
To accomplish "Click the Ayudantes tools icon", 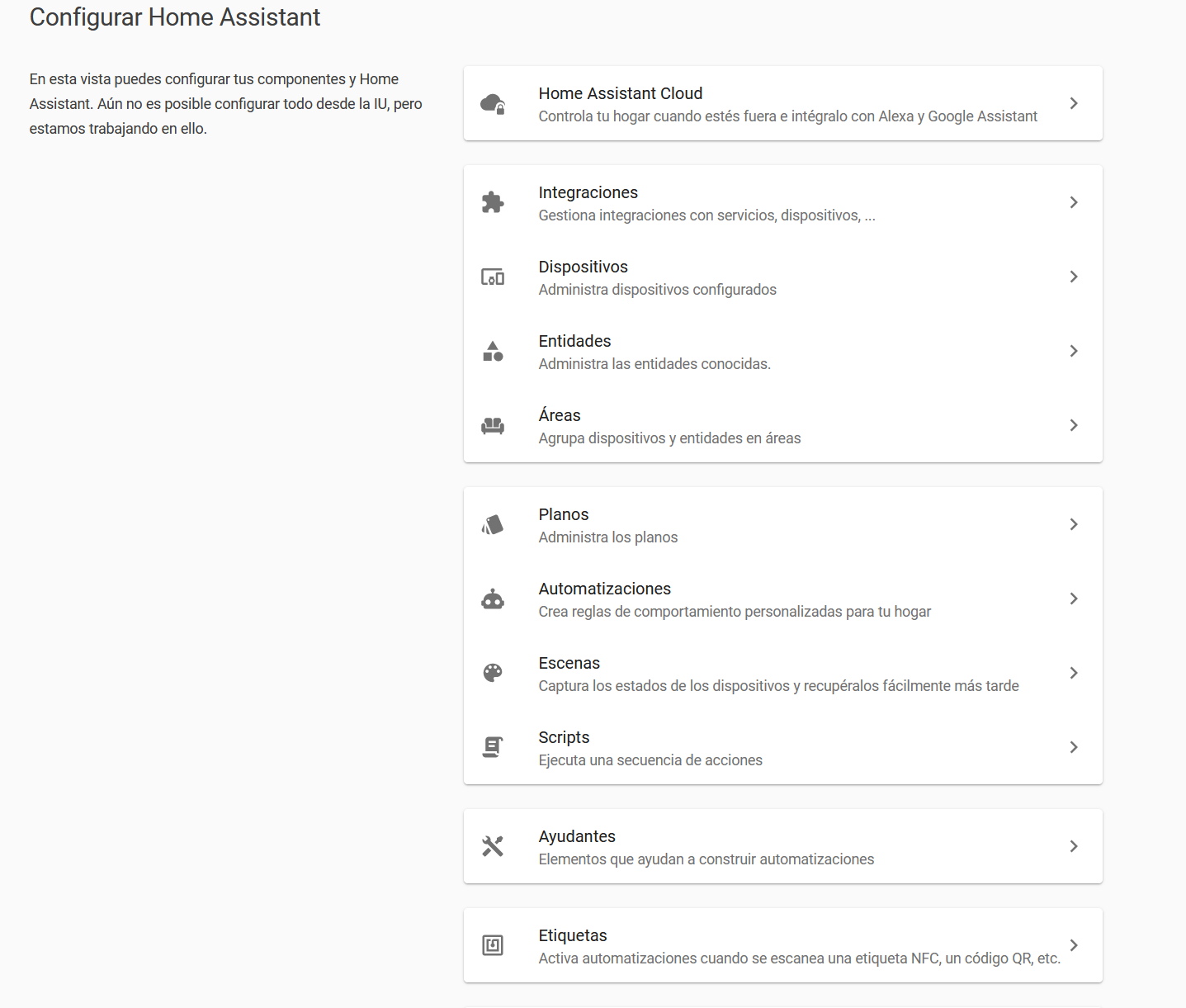I will pyautogui.click(x=493, y=846).
